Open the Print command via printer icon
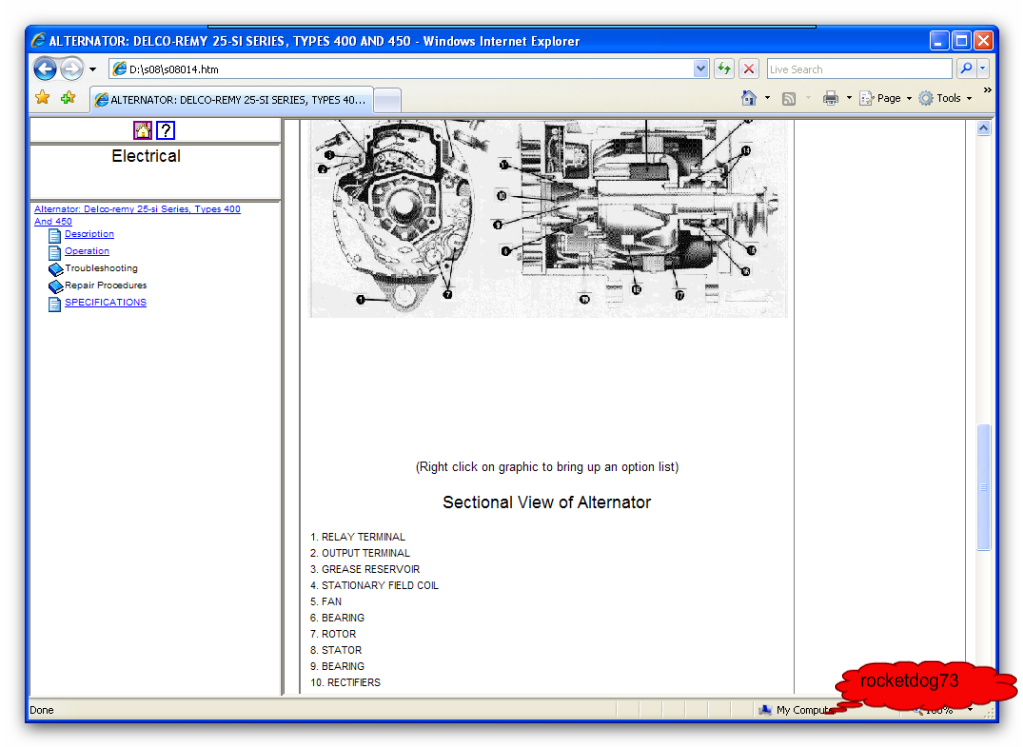This screenshot has width=1023, height=747. pos(829,97)
